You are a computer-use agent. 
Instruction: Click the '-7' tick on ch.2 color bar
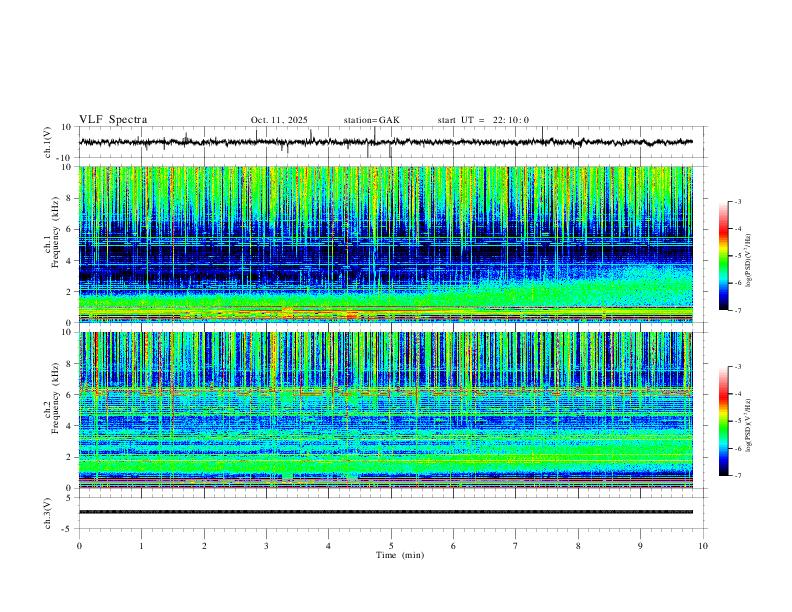tap(737, 475)
